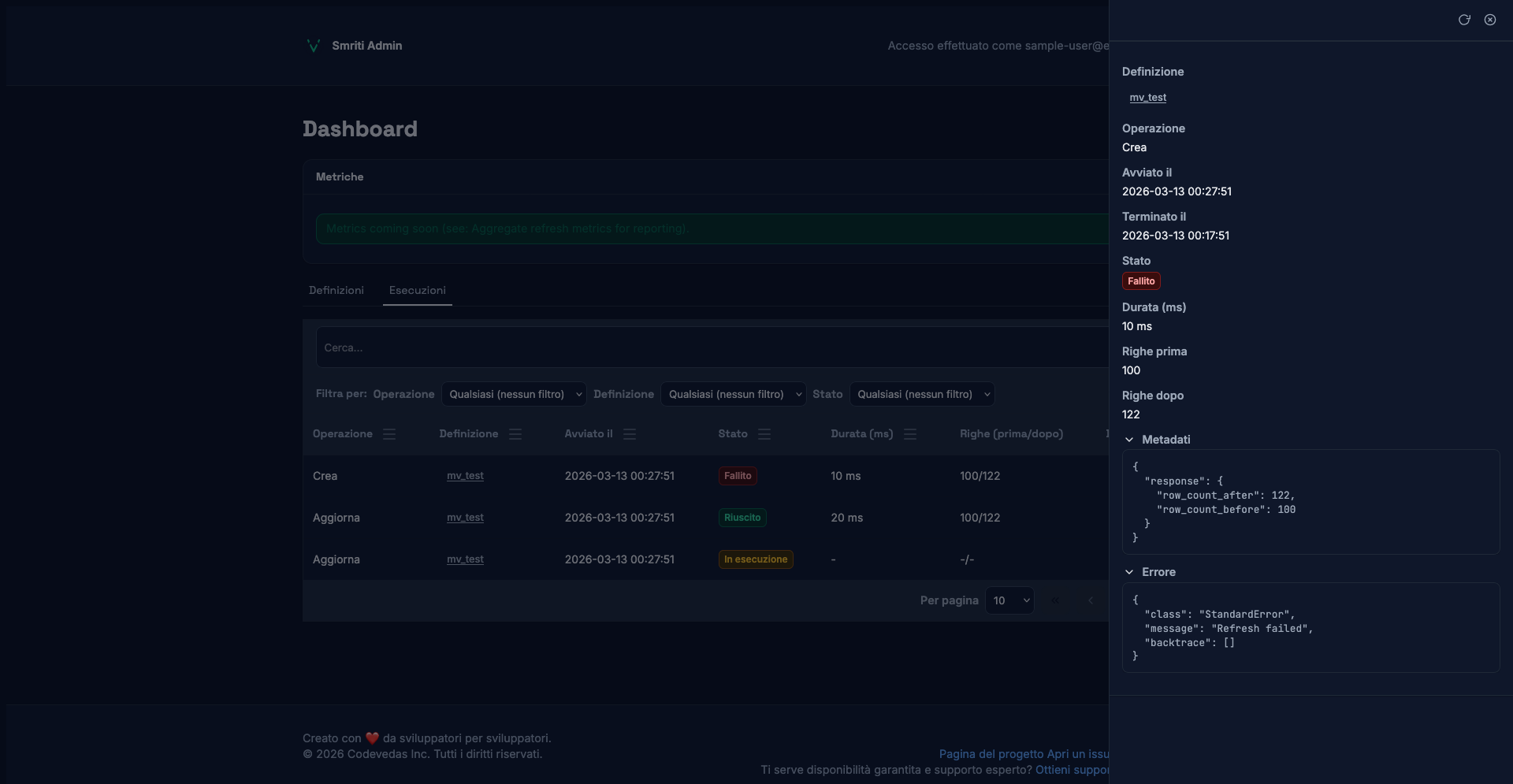The height and width of the screenshot is (784, 1513).
Task: Open mv_test link in the details panel
Action: tap(1147, 98)
